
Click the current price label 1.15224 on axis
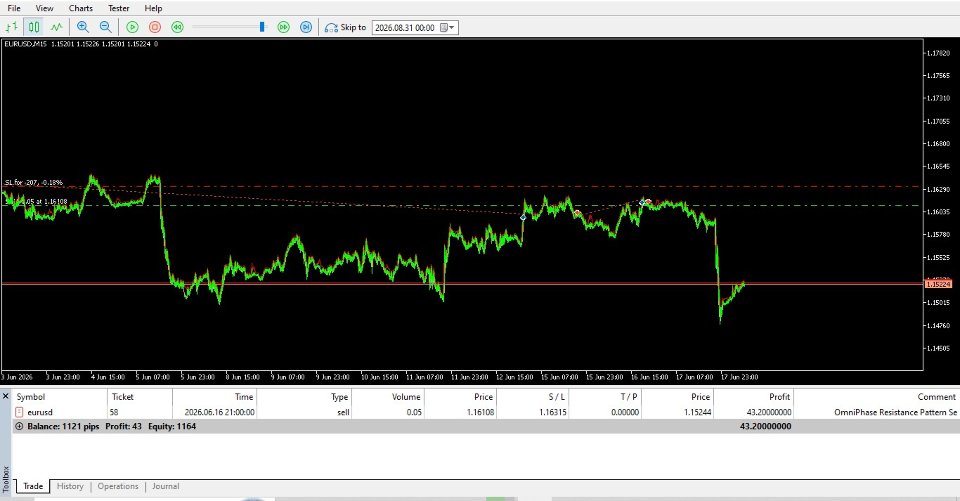coord(938,284)
